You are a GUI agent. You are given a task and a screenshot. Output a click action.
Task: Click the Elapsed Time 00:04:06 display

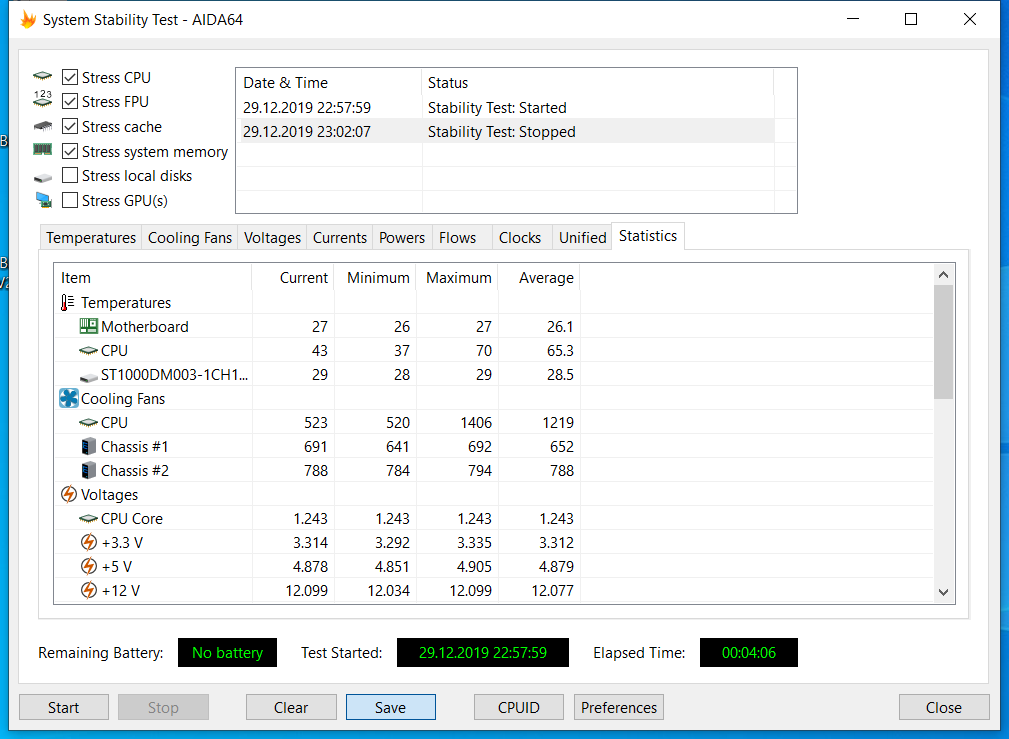[748, 653]
